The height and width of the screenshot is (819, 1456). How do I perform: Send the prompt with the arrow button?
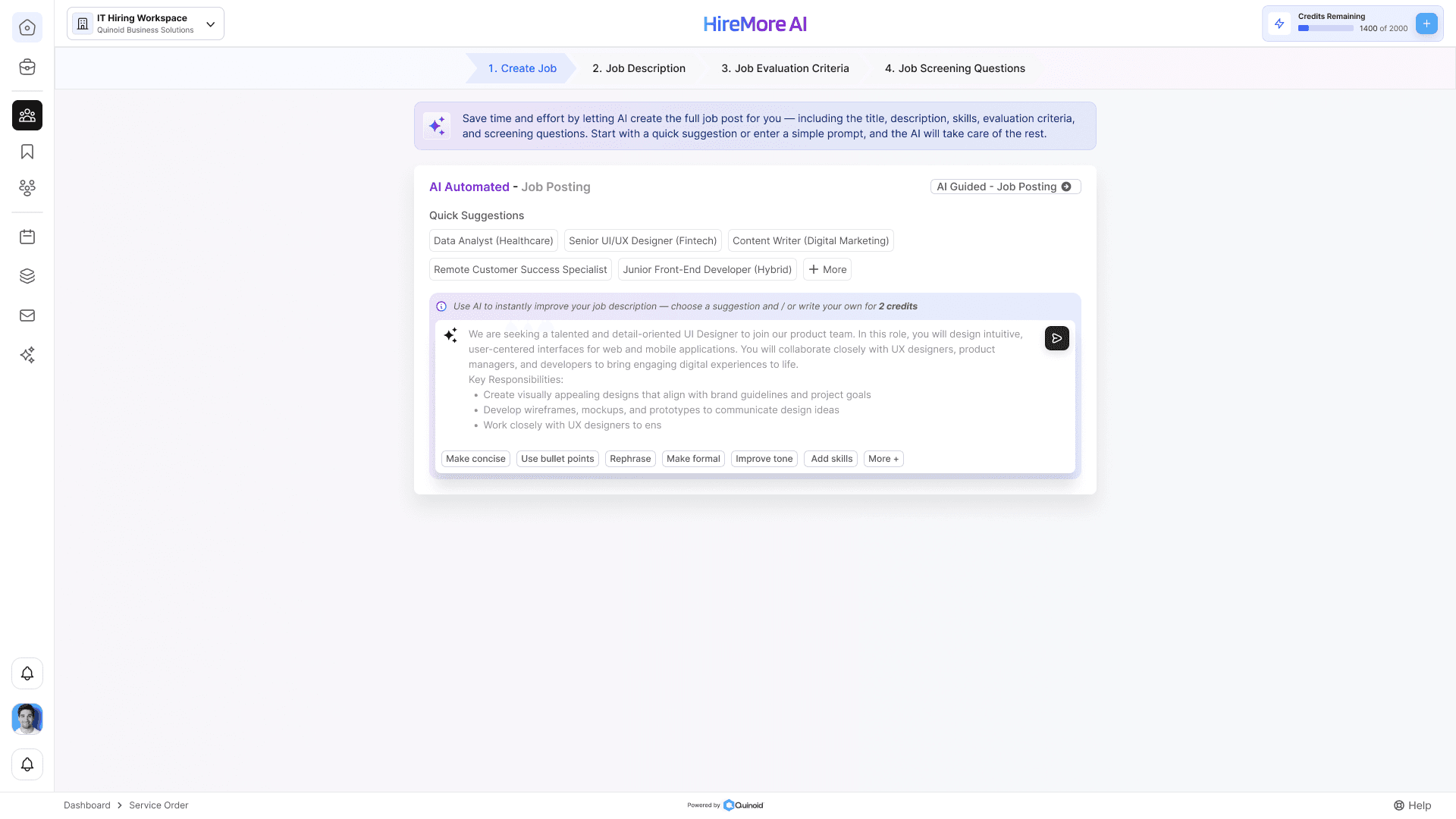[x=1056, y=338]
